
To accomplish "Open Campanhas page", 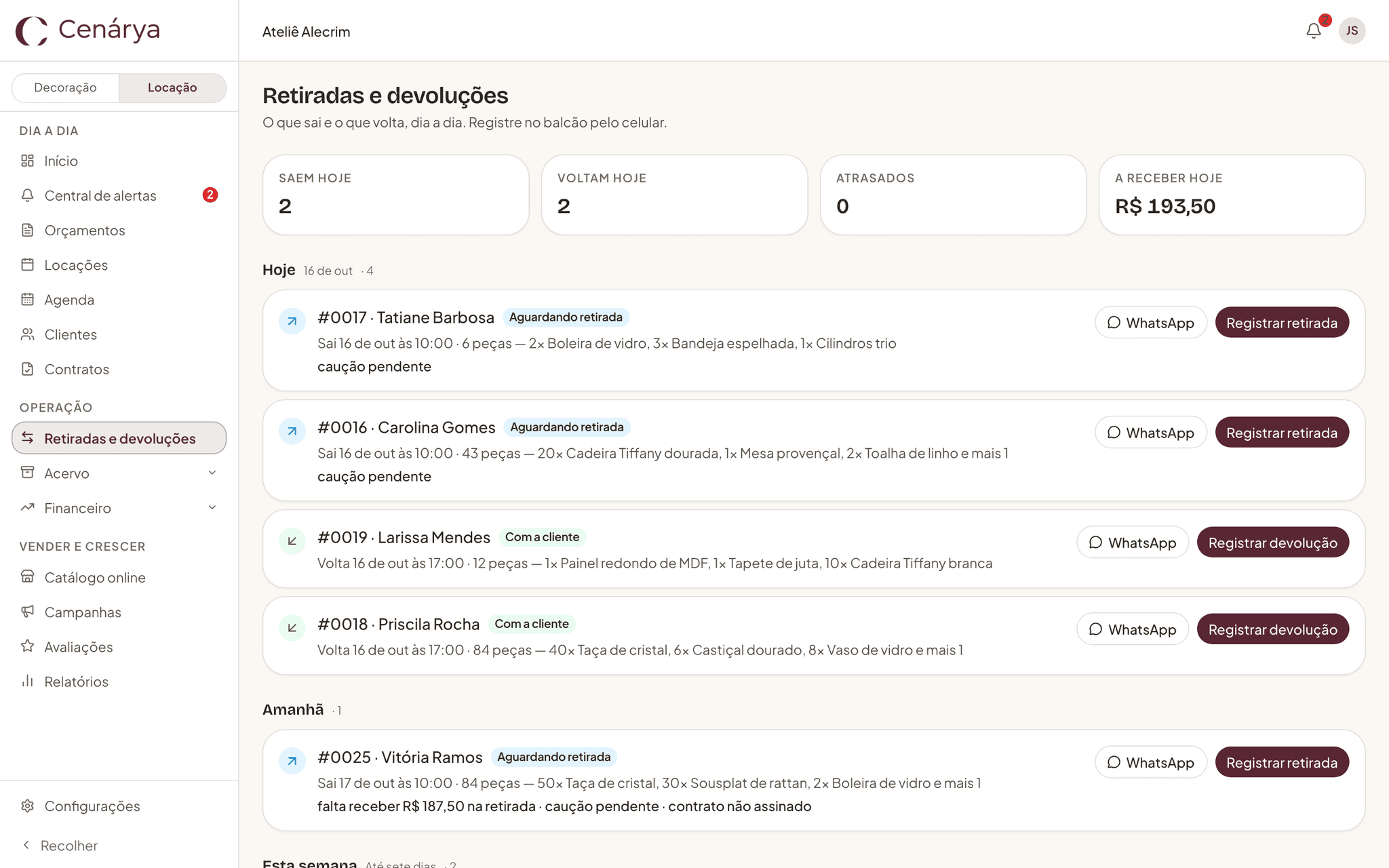I will [x=119, y=612].
